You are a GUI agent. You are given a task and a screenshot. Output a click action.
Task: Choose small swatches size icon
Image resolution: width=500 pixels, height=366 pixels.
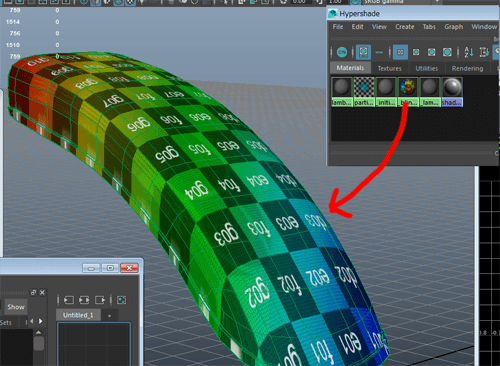[400, 52]
